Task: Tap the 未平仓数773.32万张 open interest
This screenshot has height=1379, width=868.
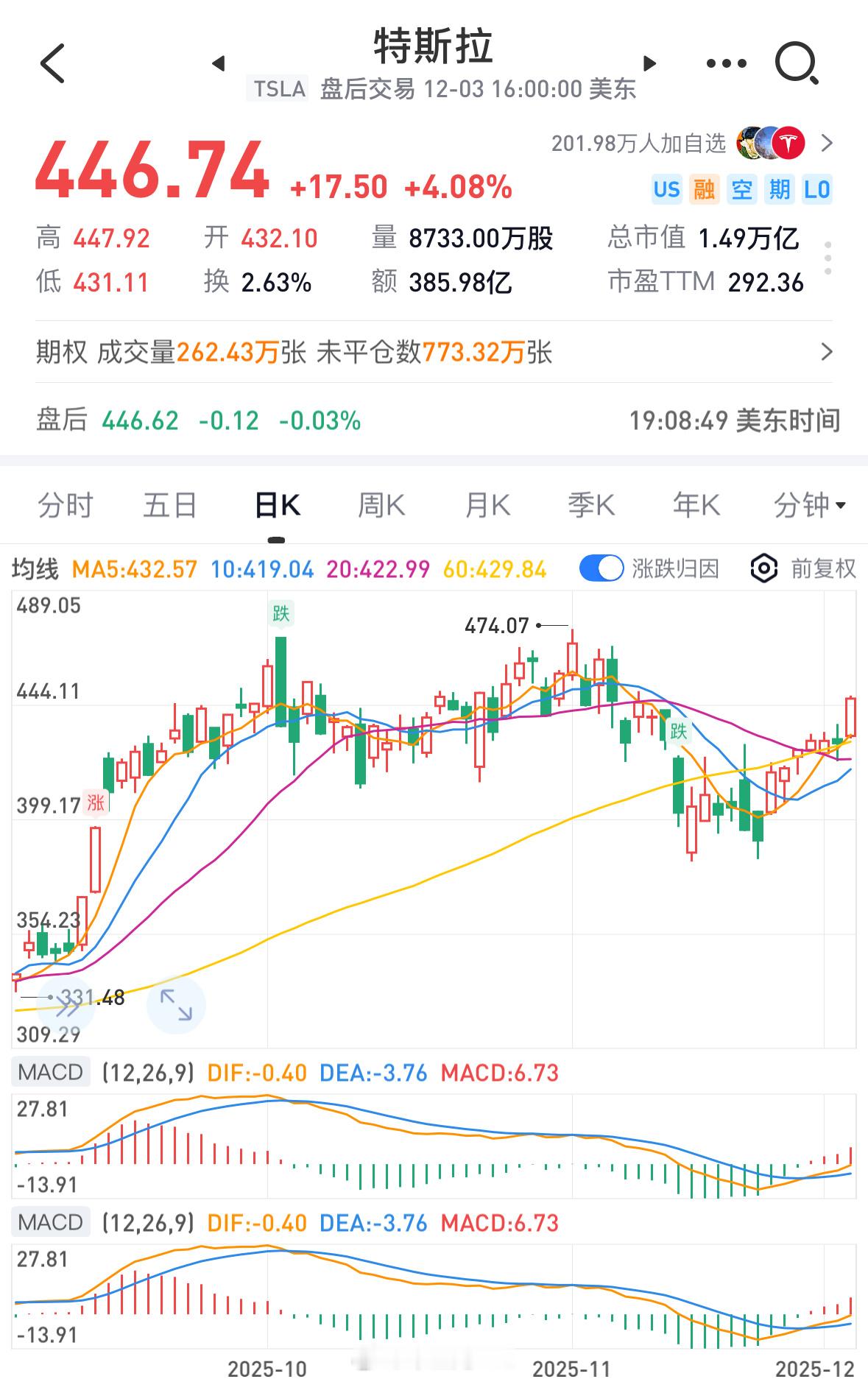Action: 434,352
